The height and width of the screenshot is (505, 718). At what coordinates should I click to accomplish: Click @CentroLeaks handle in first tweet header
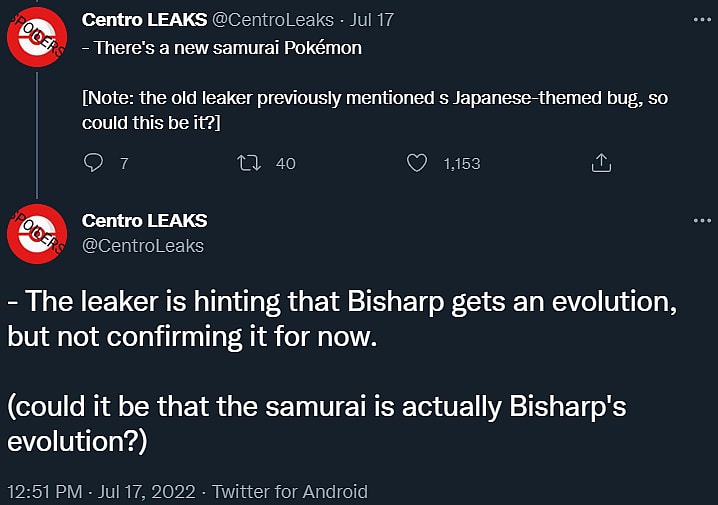[x=273, y=19]
